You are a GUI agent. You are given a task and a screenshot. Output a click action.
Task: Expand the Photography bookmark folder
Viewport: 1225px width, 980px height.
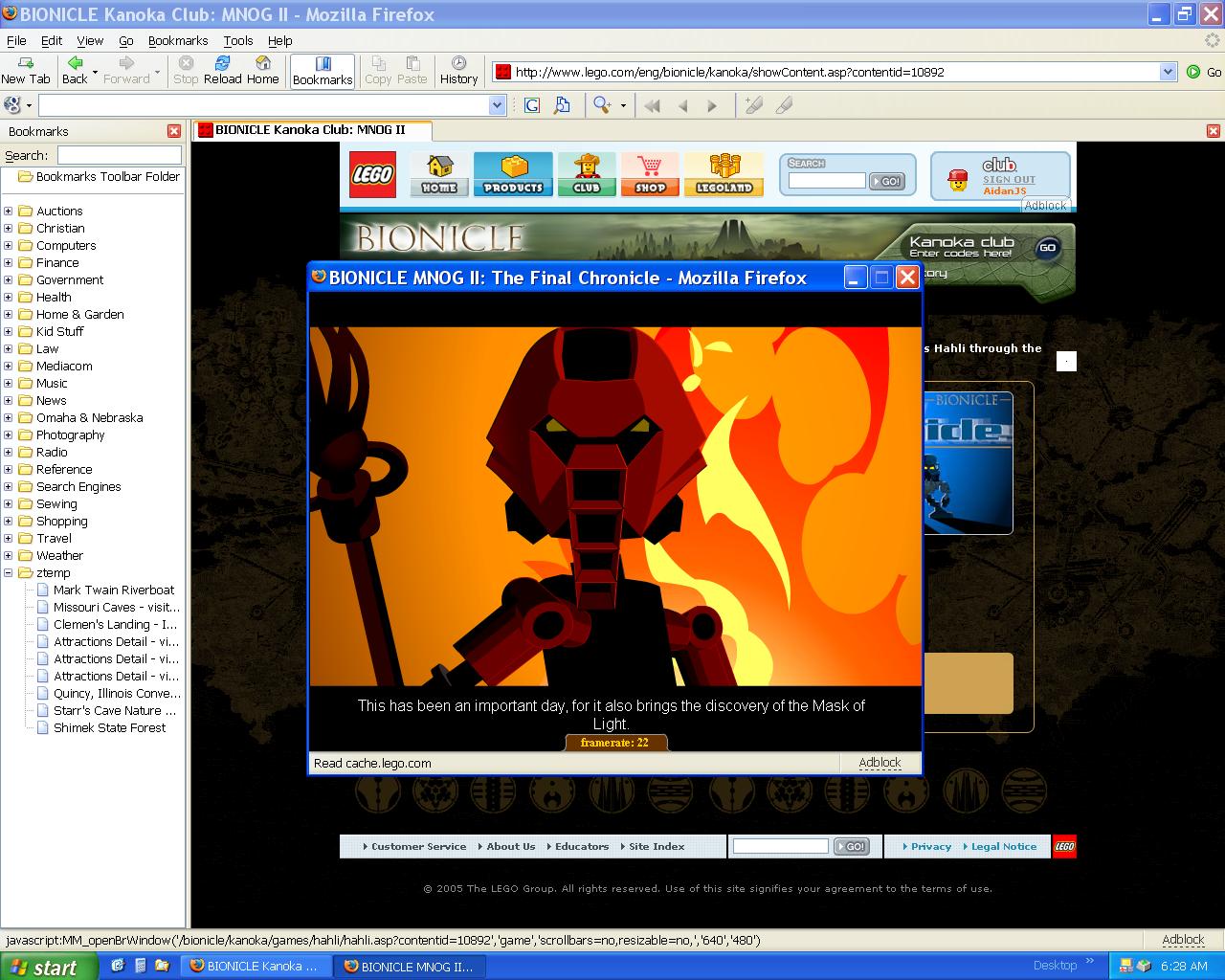click(9, 435)
